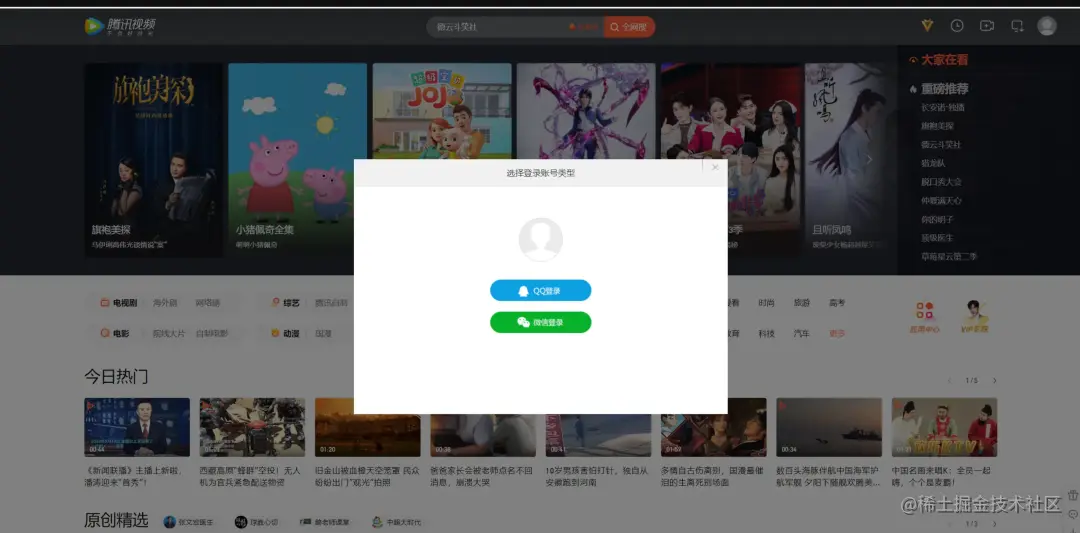
Task: Go to next page of 原创精选
Action: (x=994, y=523)
